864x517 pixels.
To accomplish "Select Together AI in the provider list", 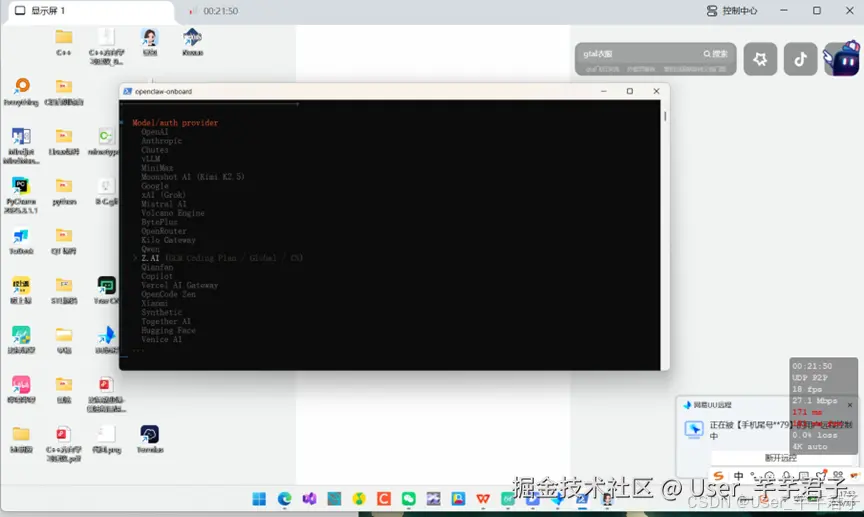I will 166,321.
